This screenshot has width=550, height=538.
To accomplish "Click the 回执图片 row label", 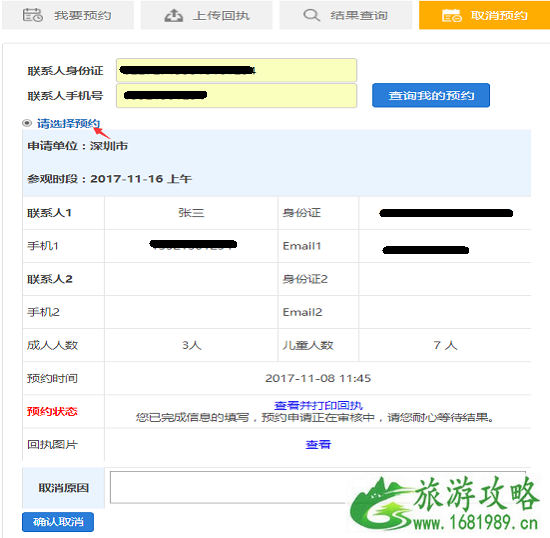I will pyautogui.click(x=52, y=444).
